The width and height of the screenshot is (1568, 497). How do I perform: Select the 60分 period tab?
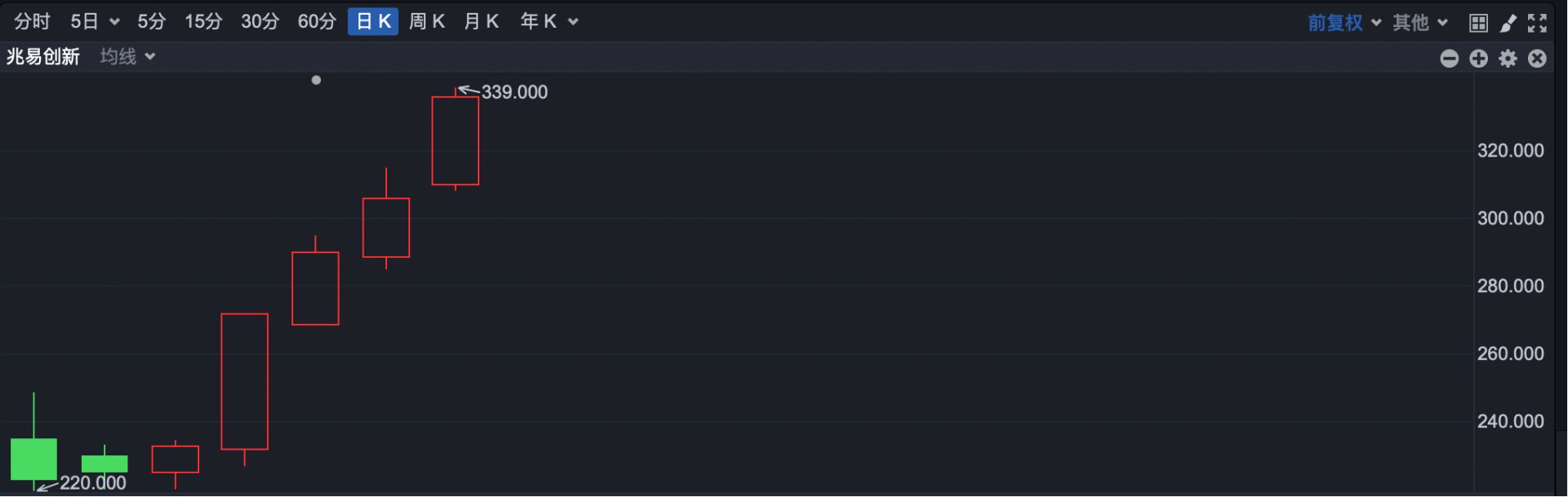point(317,21)
